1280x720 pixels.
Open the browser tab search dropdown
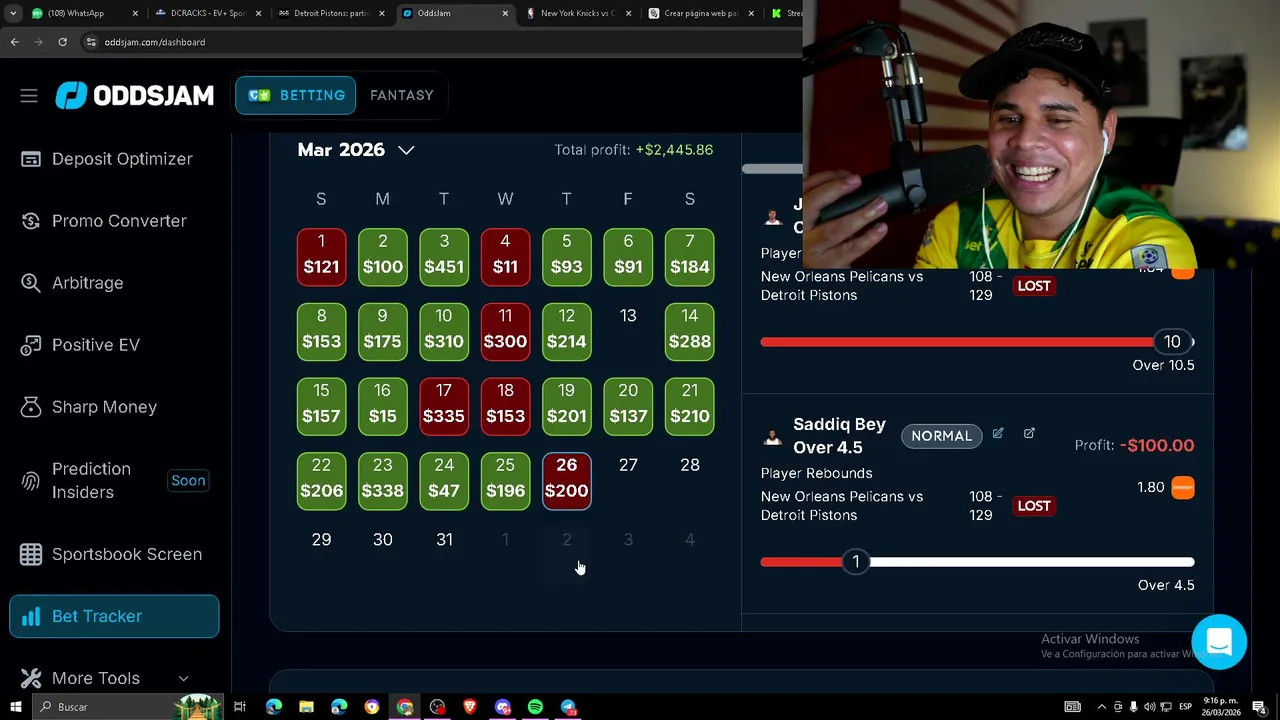point(12,13)
